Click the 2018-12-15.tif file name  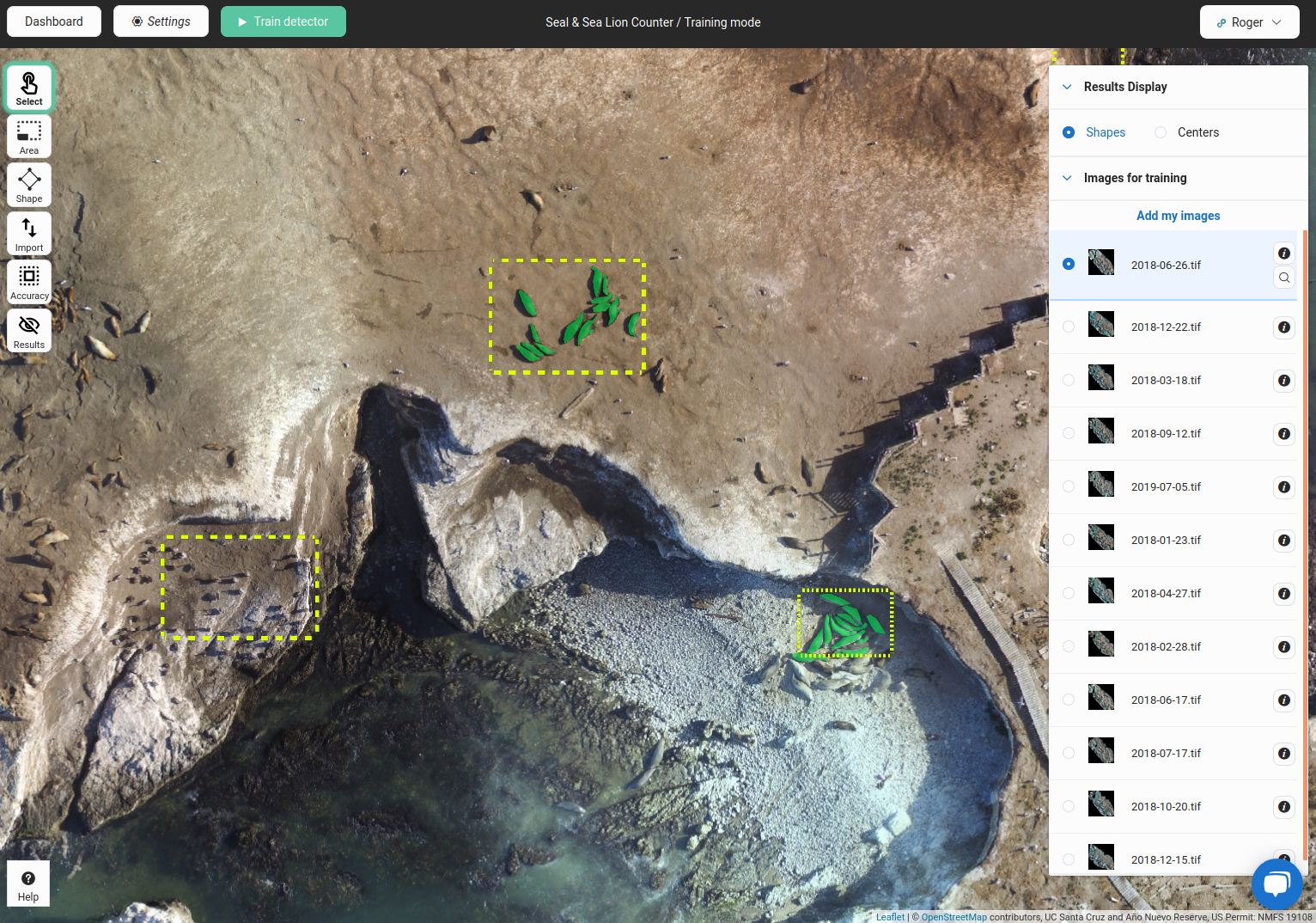pos(1166,860)
